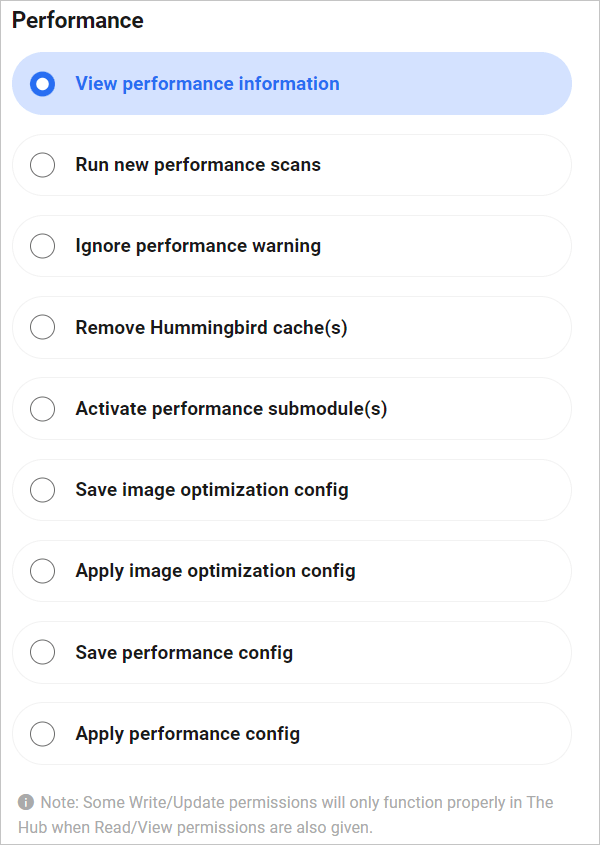
Task: Click the note about Write/Update permissions
Action: [290, 814]
